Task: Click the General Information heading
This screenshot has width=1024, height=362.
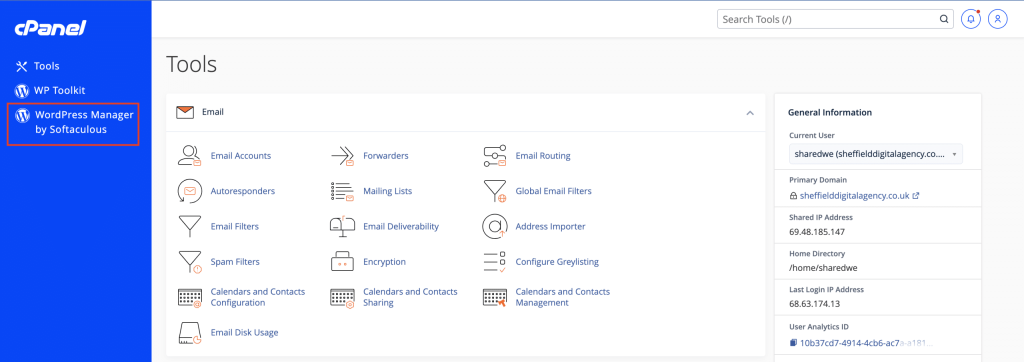Action: click(x=830, y=112)
